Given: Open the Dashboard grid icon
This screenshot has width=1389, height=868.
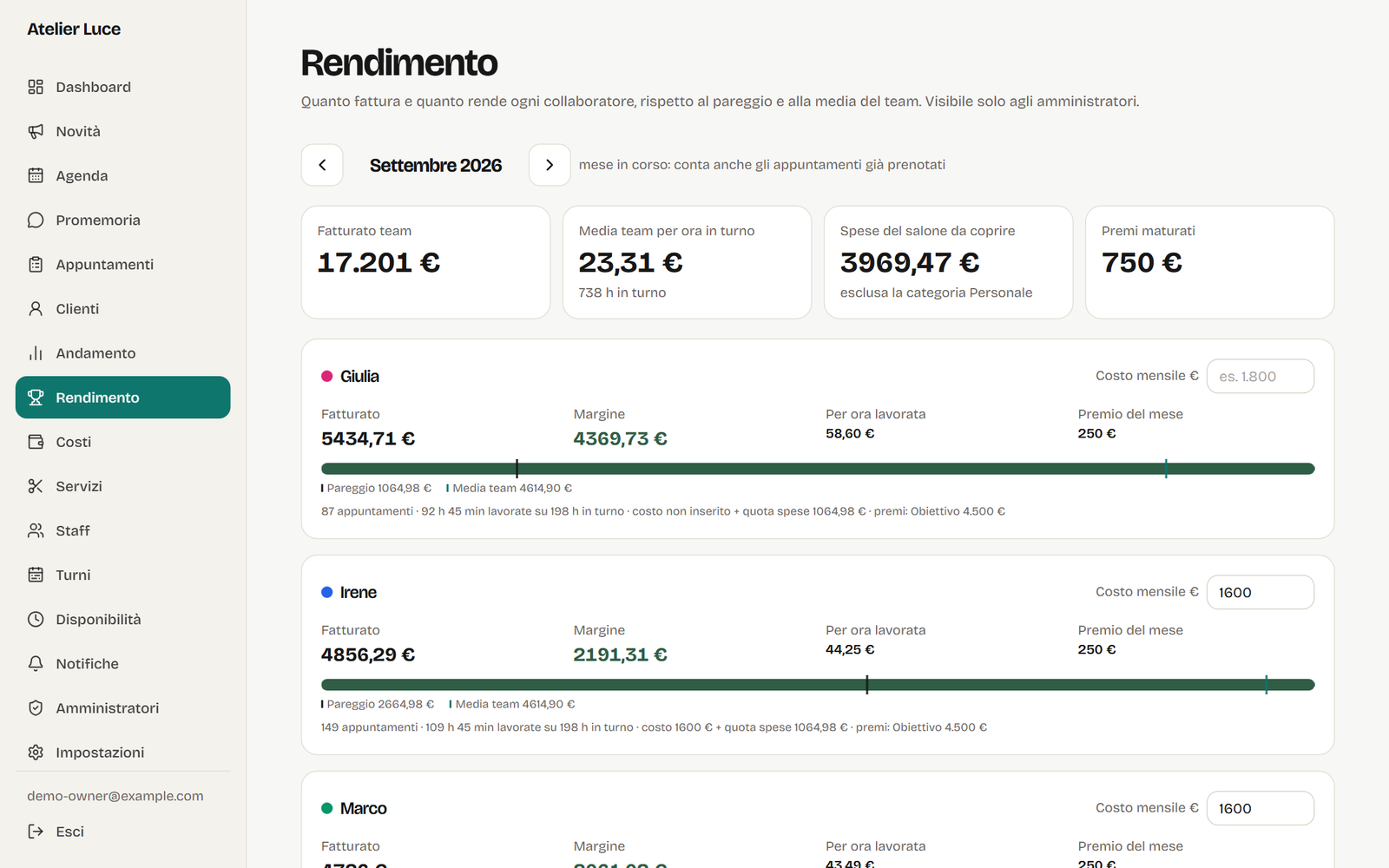Looking at the screenshot, I should (36, 87).
